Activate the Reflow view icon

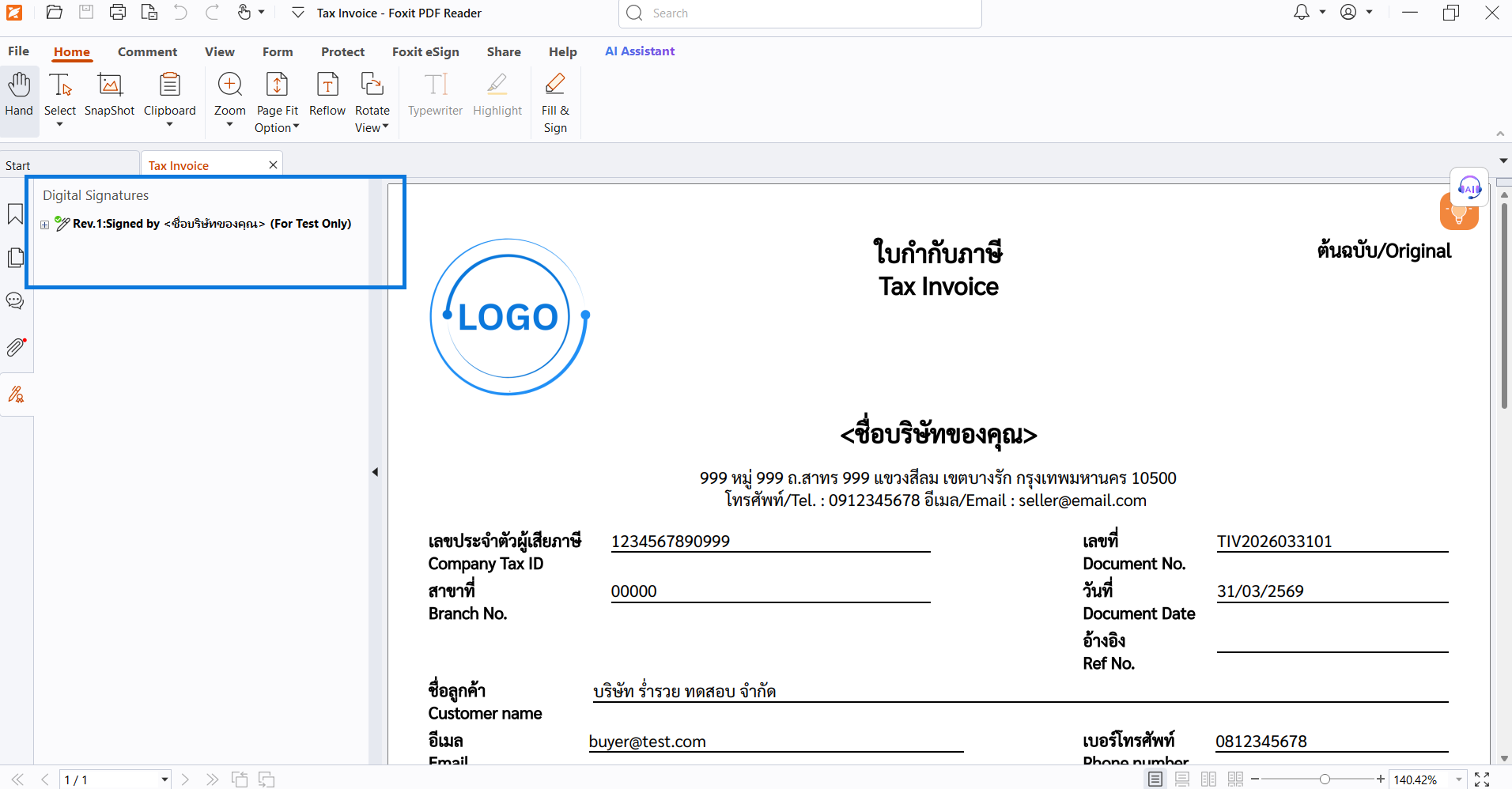pyautogui.click(x=327, y=85)
